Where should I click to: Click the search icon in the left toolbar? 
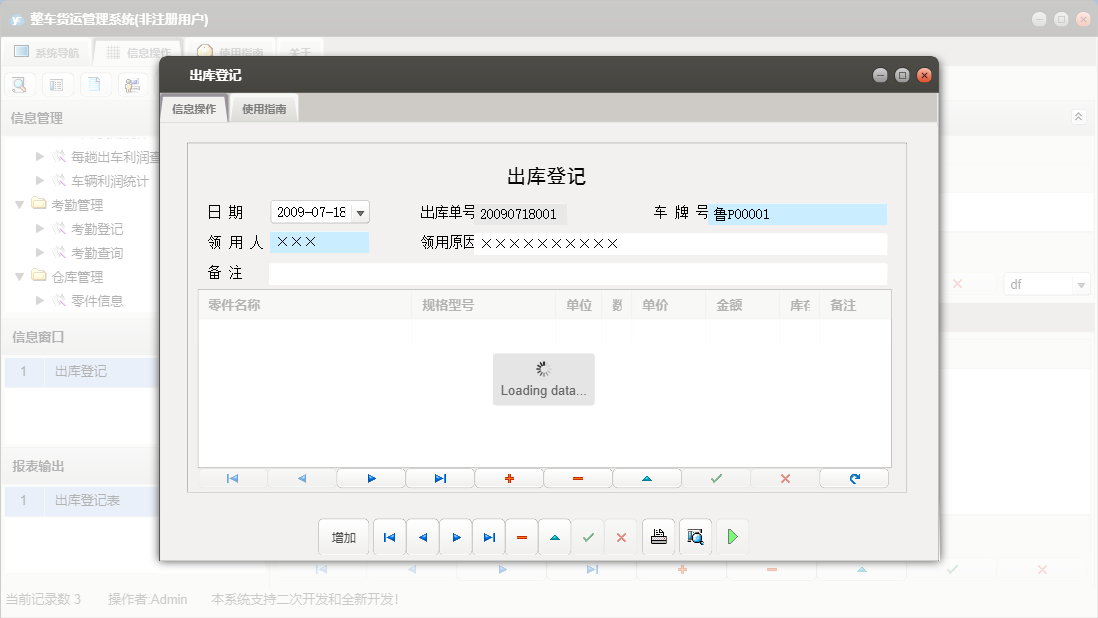19,84
